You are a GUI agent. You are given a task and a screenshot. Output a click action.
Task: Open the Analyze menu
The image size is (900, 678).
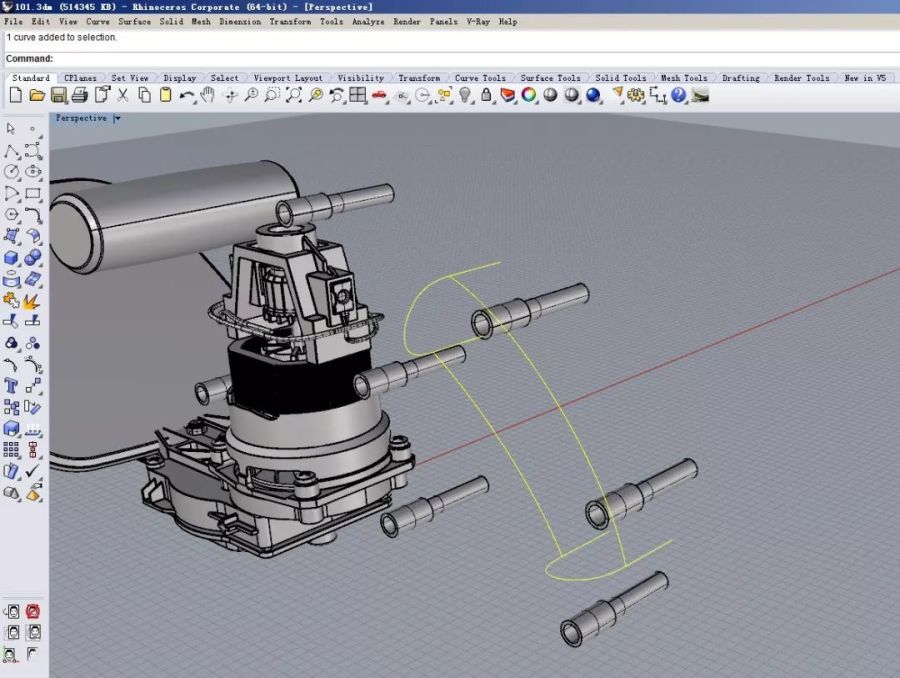[367, 21]
